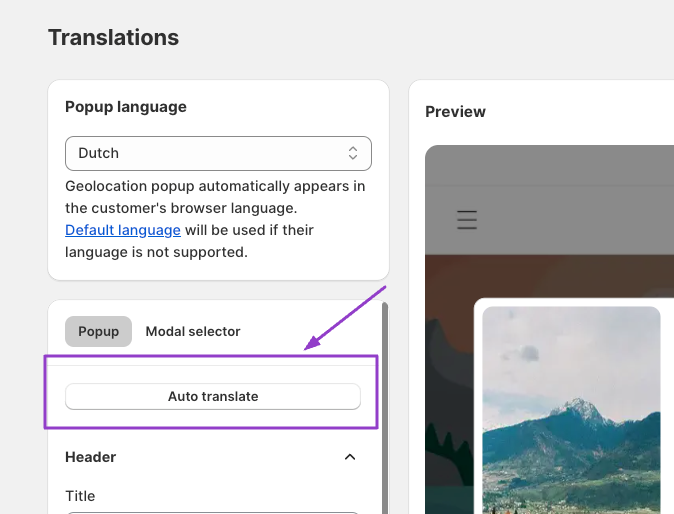The width and height of the screenshot is (674, 514).
Task: Collapse the Header section chevron
Action: click(350, 457)
